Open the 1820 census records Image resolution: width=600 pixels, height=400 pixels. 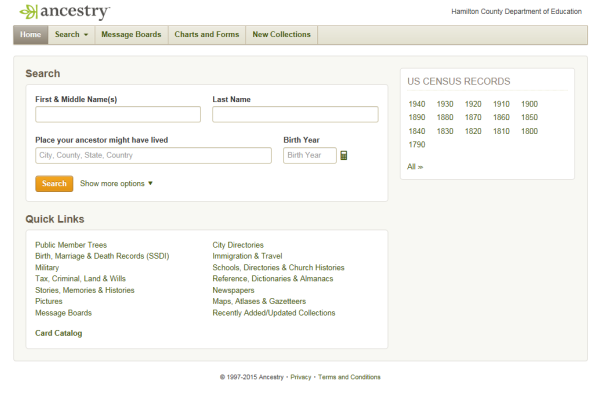pos(473,131)
